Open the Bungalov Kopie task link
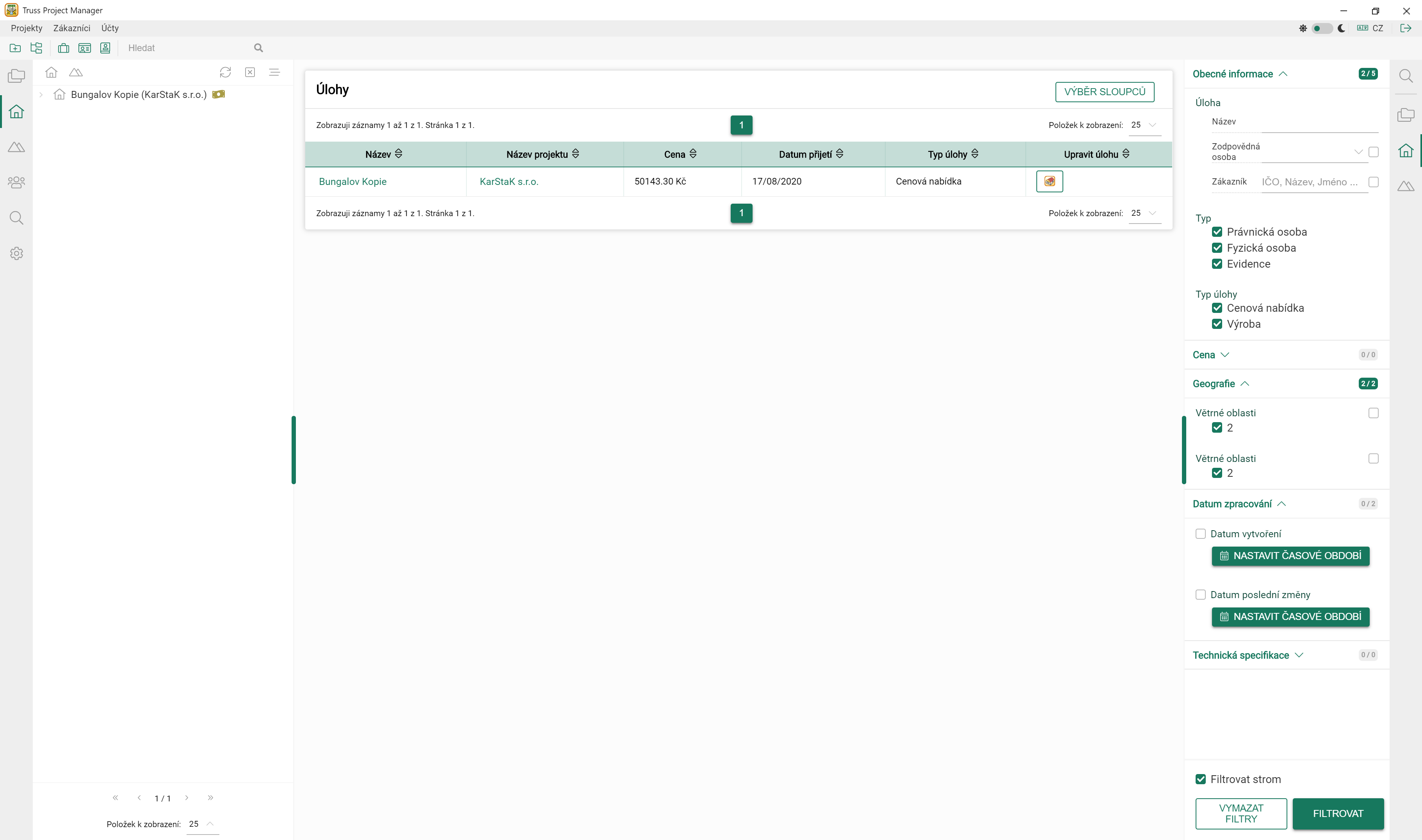Screen dimensions: 1422x840 [x=353, y=182]
